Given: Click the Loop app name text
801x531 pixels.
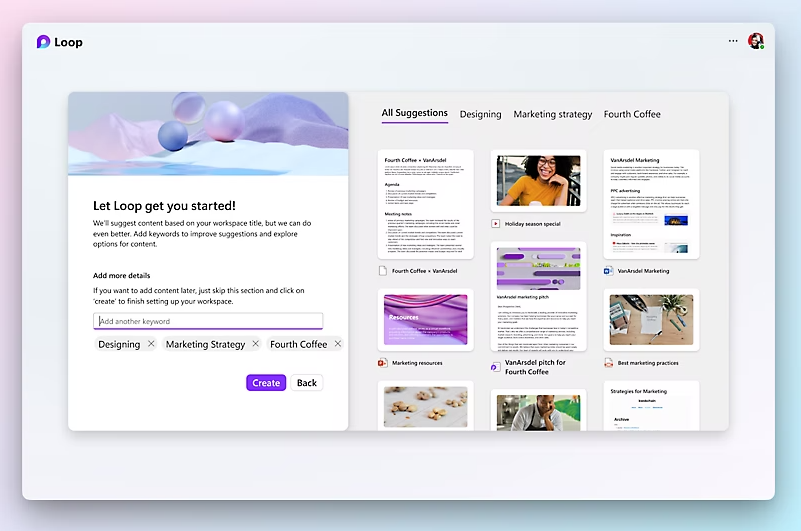Looking at the screenshot, I should 68,42.
